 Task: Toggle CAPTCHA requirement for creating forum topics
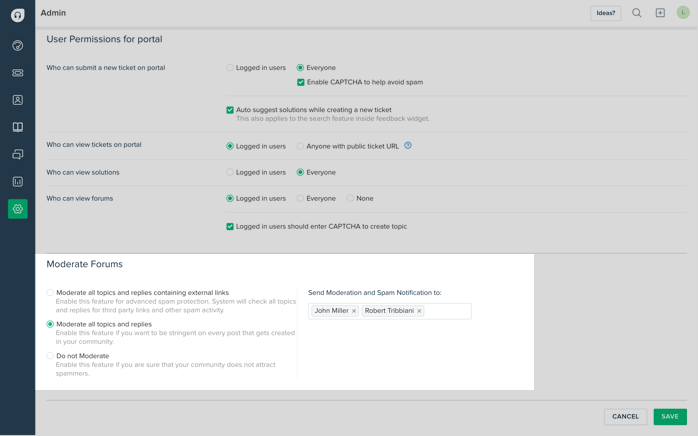tap(230, 227)
